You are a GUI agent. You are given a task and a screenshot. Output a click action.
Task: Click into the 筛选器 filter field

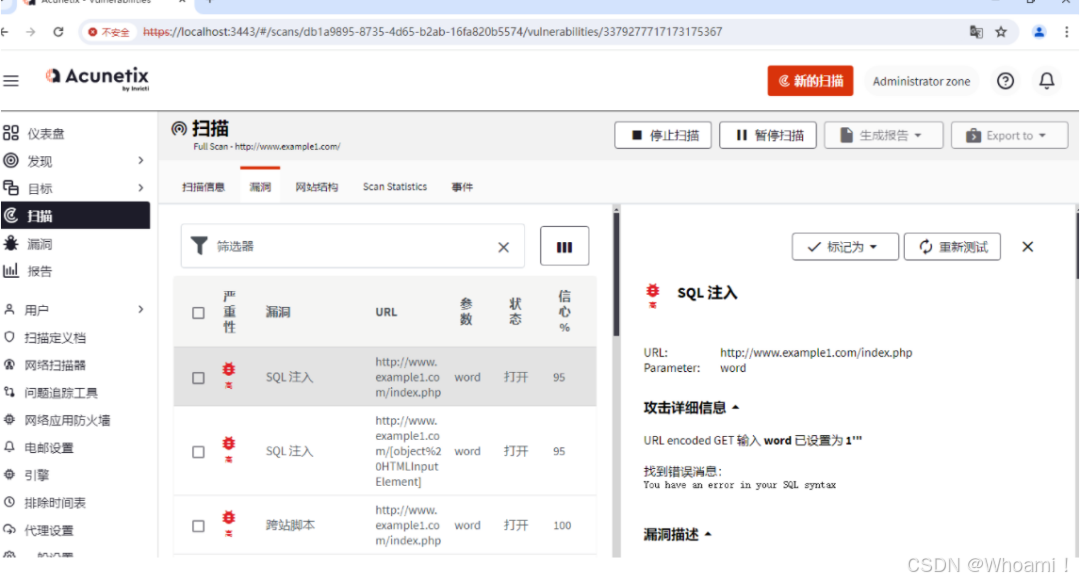click(351, 247)
